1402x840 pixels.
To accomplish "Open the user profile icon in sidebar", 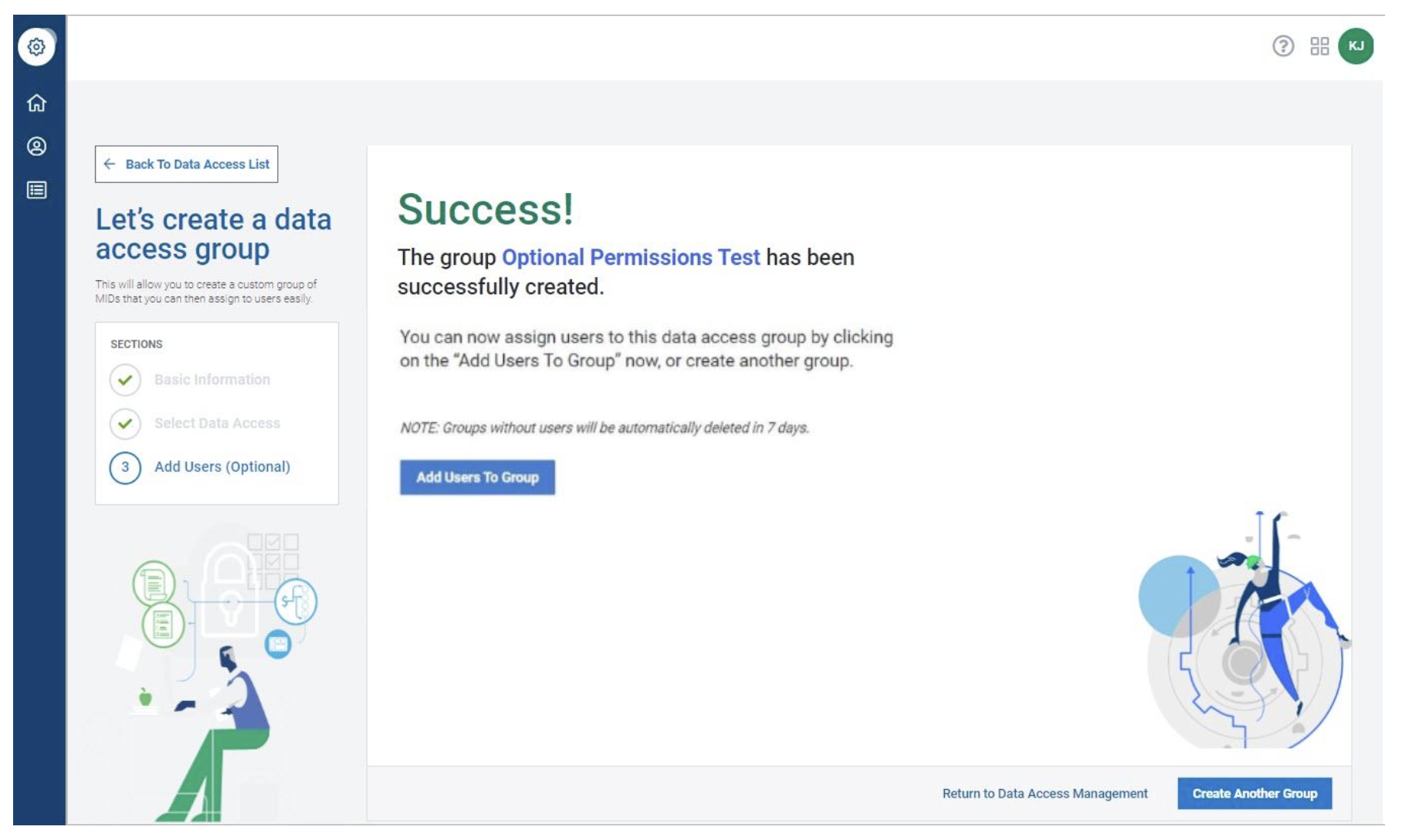I will click(36, 147).
